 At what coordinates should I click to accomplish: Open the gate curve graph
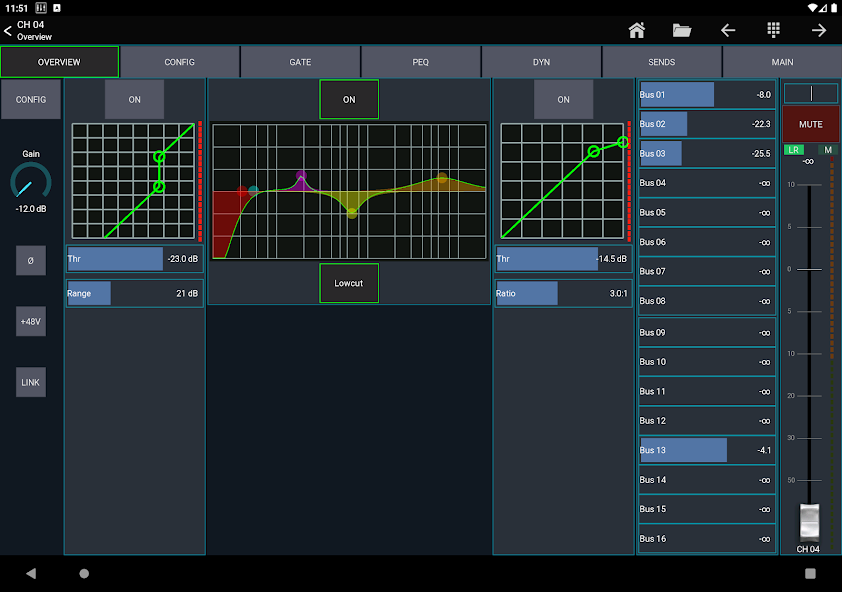(133, 181)
